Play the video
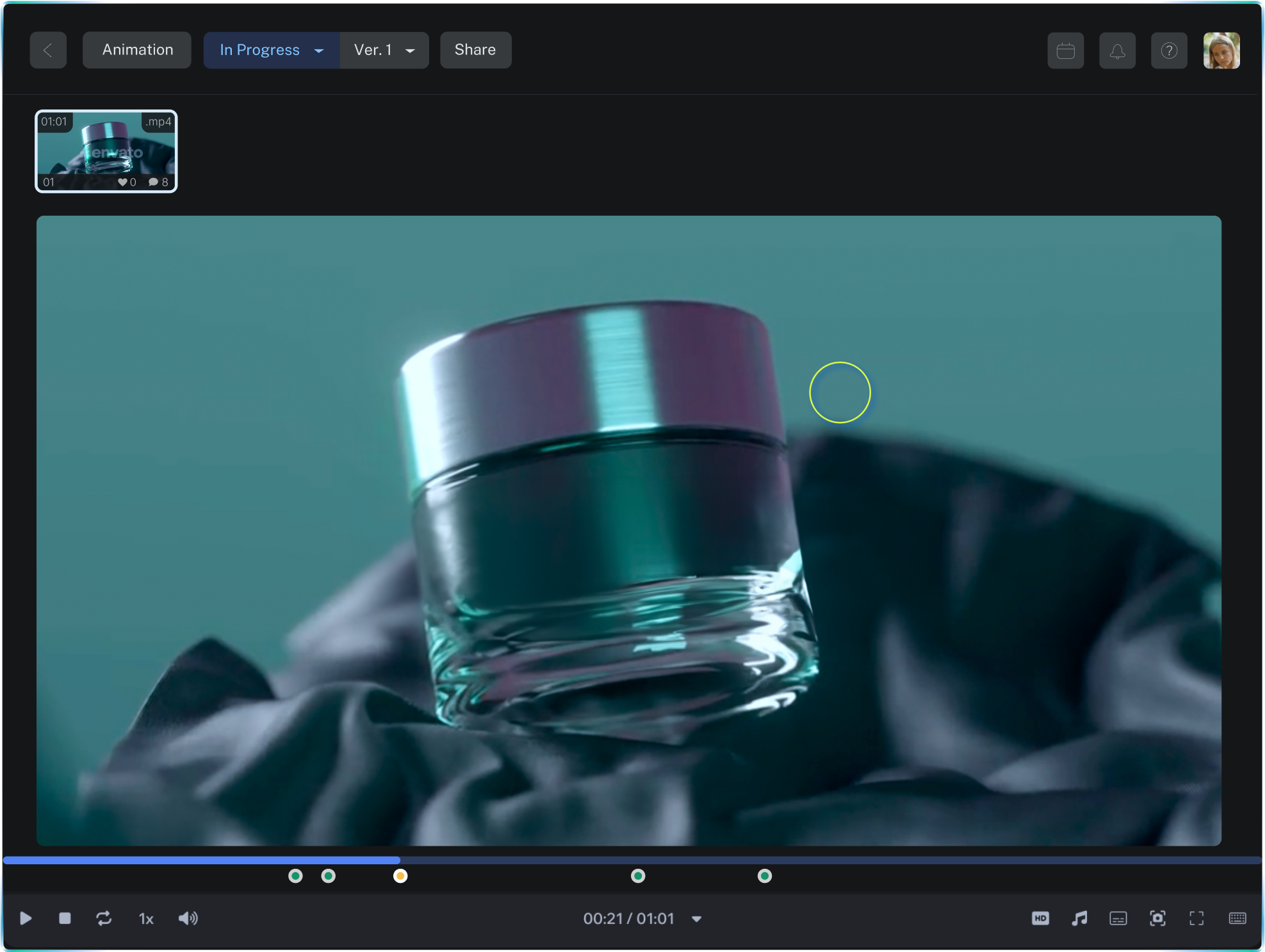Image resolution: width=1265 pixels, height=952 pixels. [26, 919]
